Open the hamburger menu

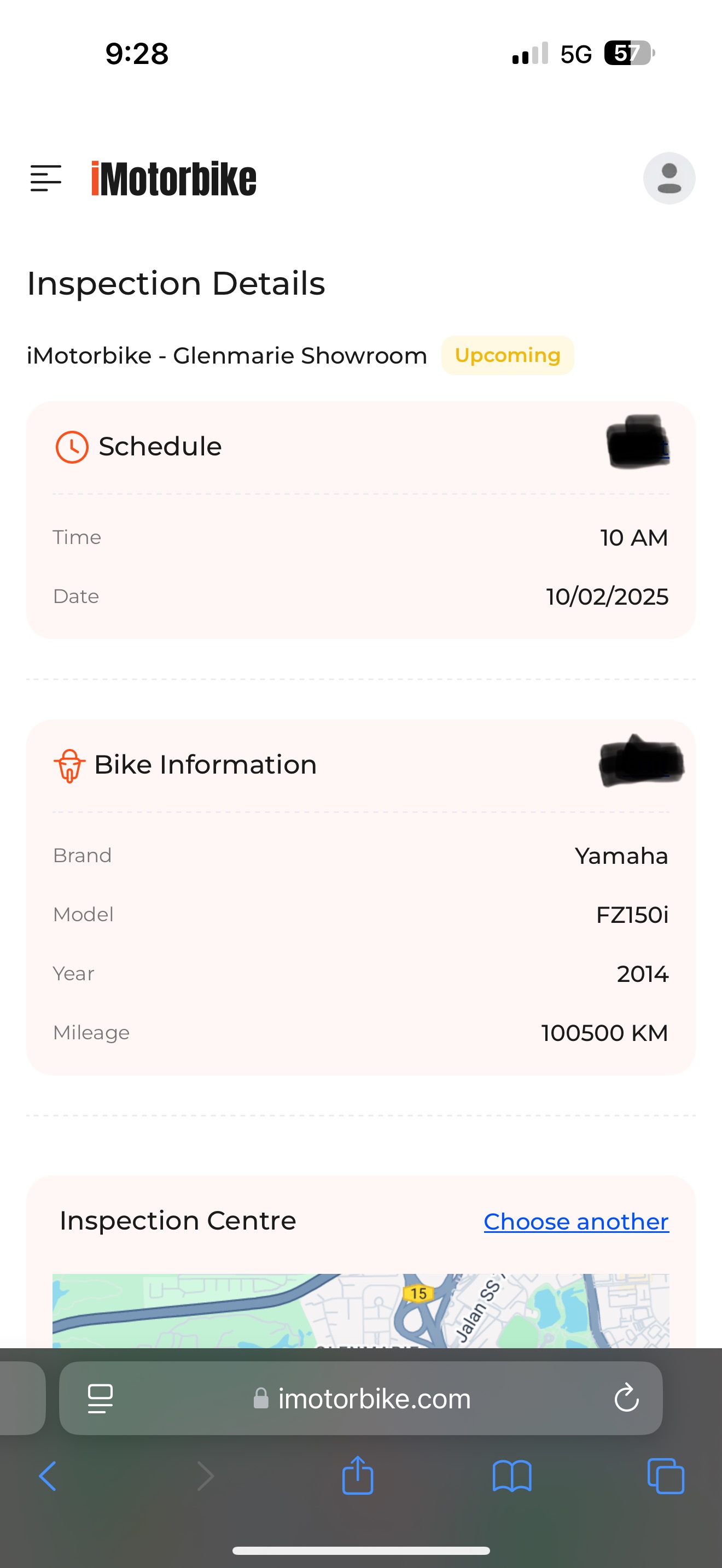tap(46, 178)
